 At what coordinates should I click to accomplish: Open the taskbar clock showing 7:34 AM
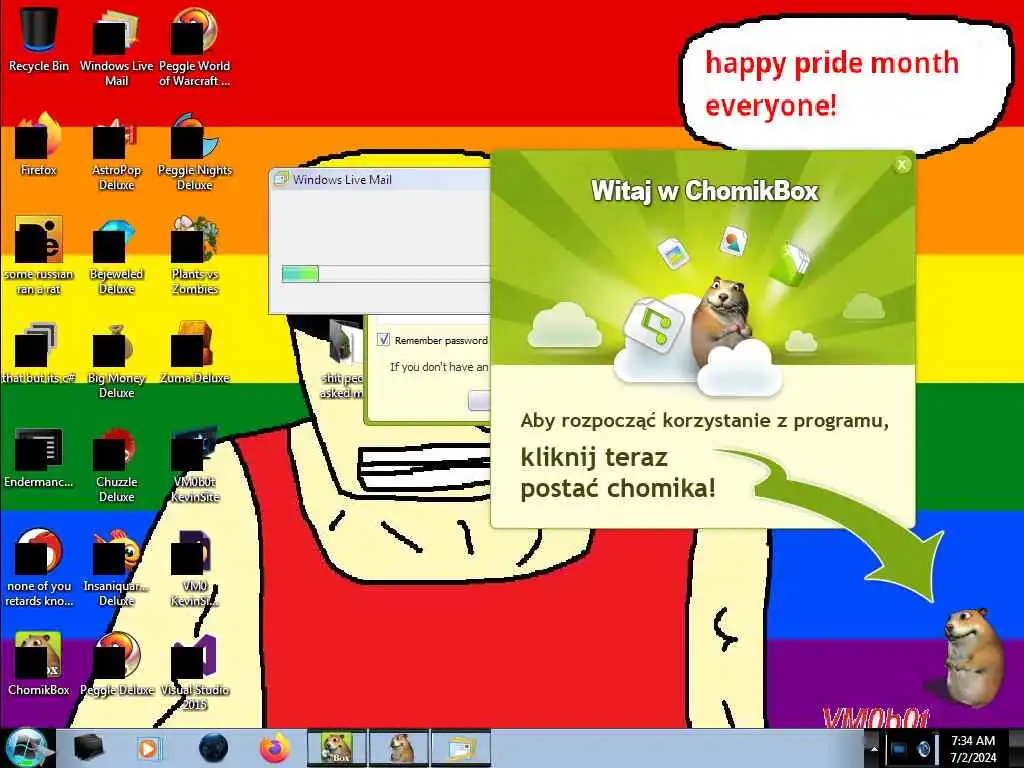click(x=973, y=748)
